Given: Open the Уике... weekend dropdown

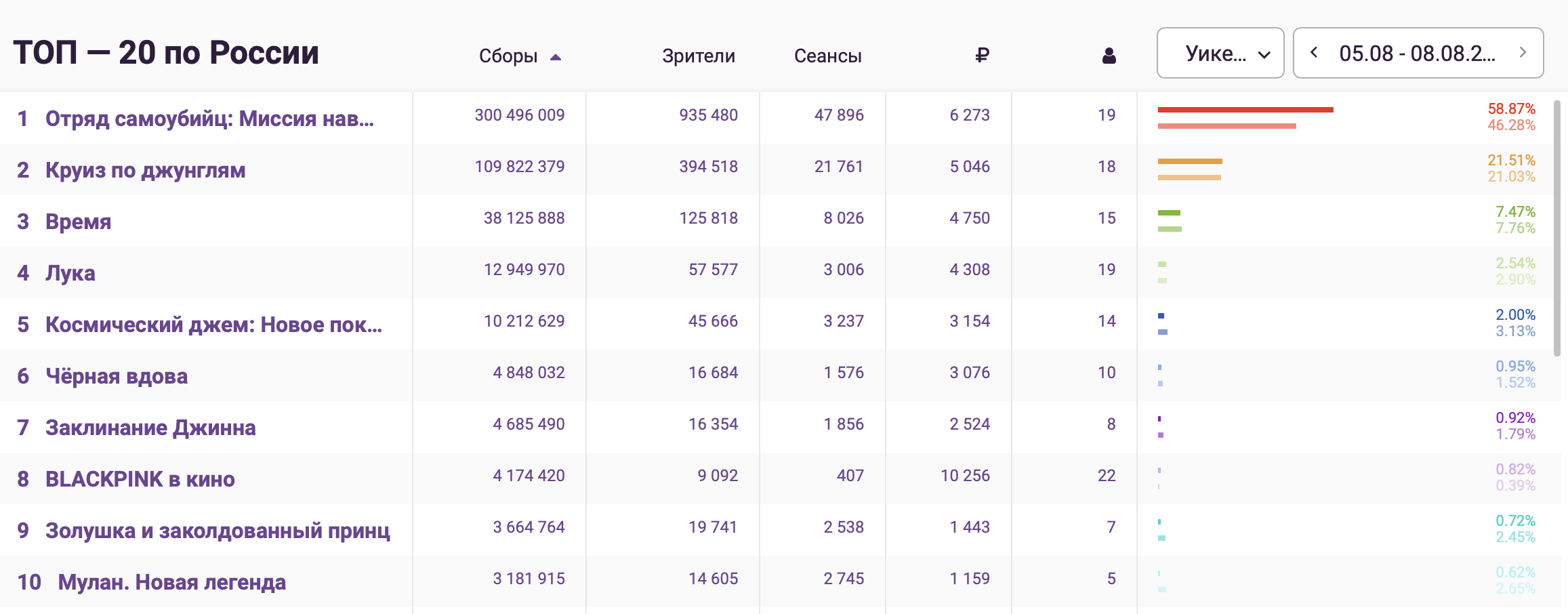Looking at the screenshot, I should click(1220, 53).
